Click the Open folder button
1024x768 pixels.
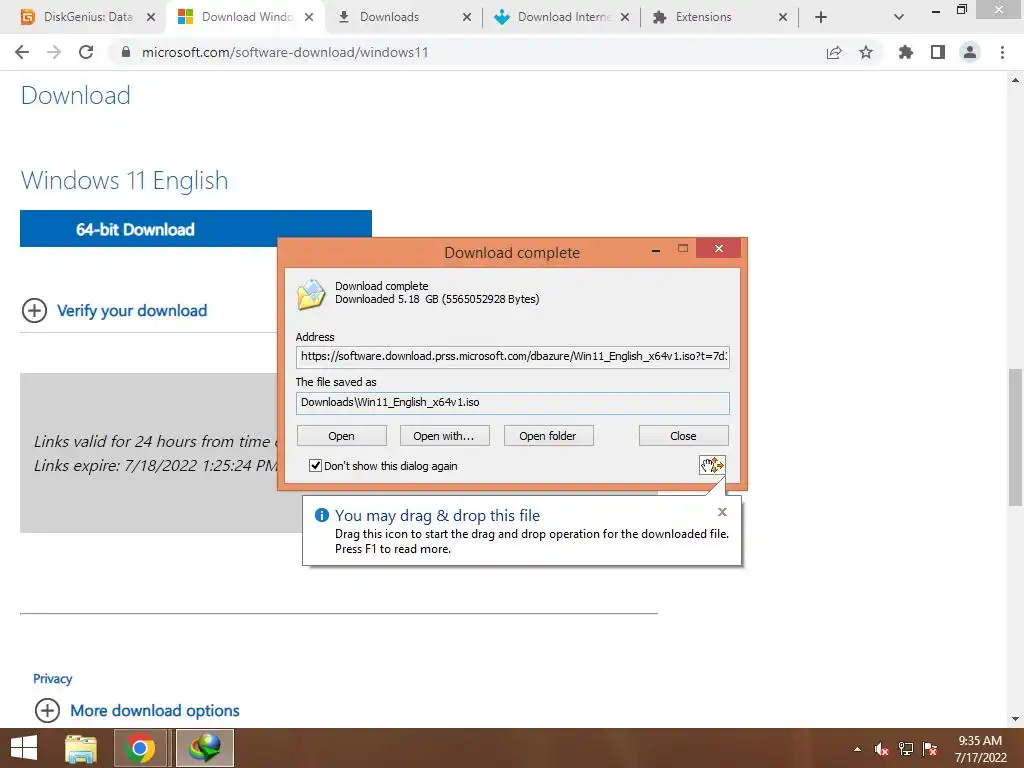coord(548,436)
